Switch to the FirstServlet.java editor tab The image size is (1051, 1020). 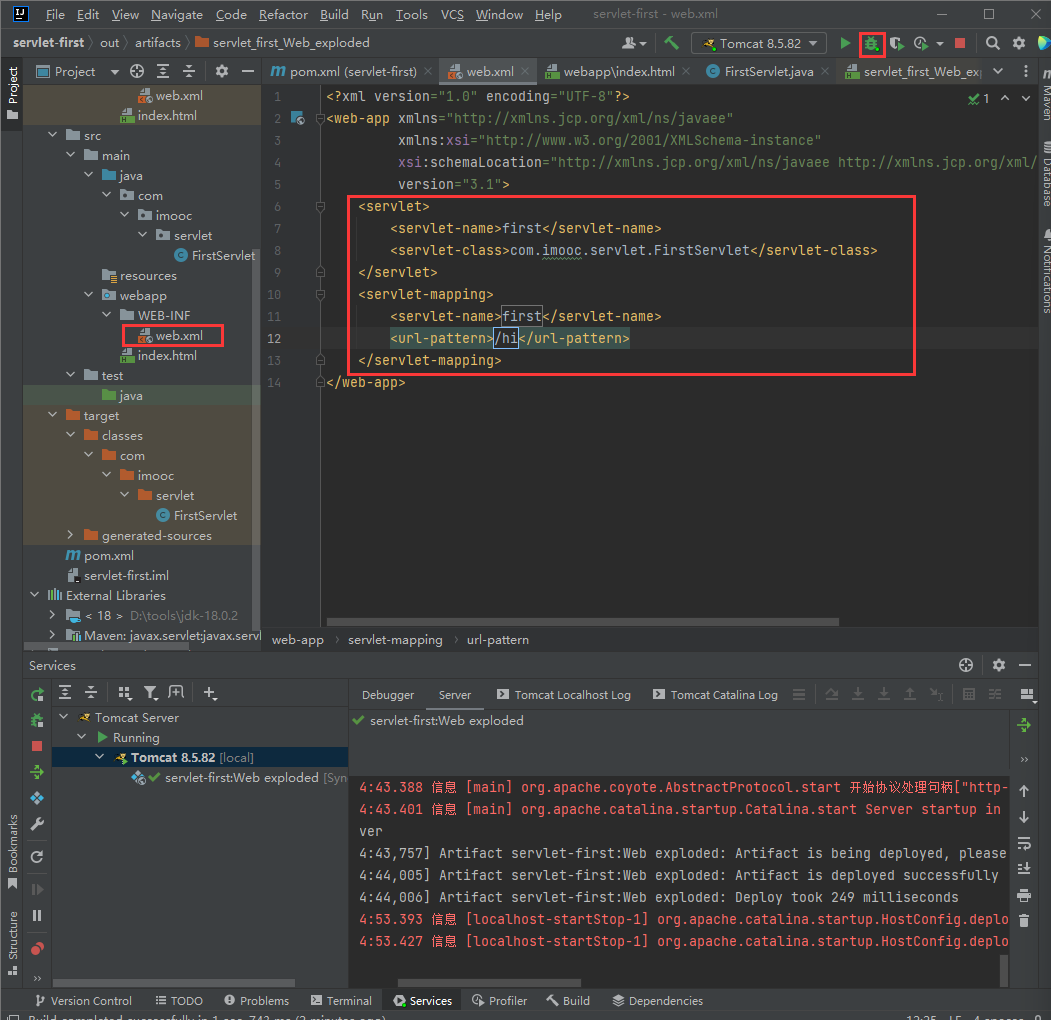[x=768, y=72]
